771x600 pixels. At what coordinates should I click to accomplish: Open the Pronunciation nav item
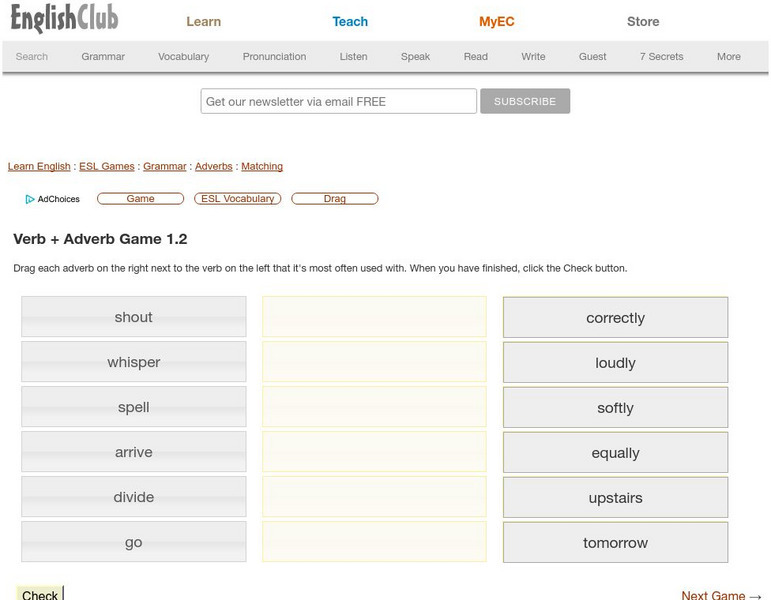coord(274,57)
